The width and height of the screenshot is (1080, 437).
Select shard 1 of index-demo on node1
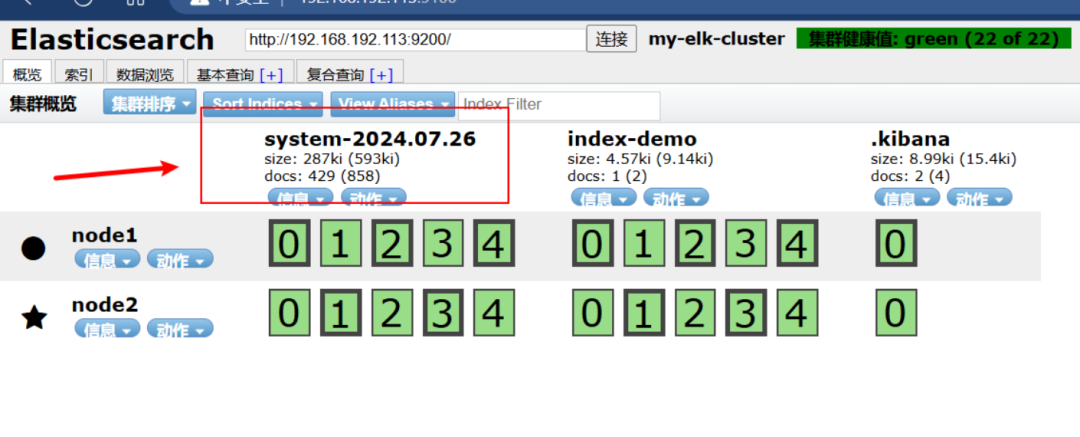(x=644, y=243)
